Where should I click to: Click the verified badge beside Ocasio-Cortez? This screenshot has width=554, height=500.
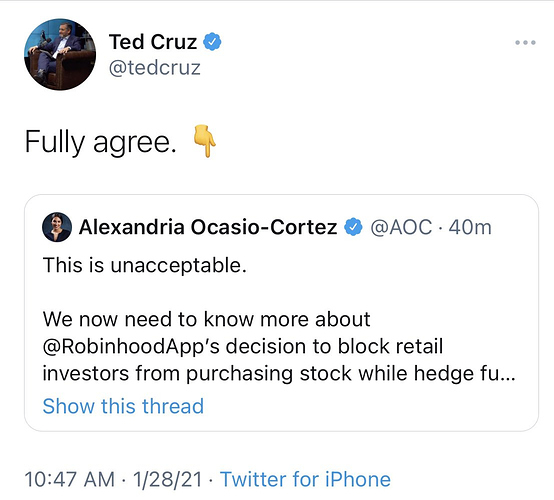(x=354, y=227)
